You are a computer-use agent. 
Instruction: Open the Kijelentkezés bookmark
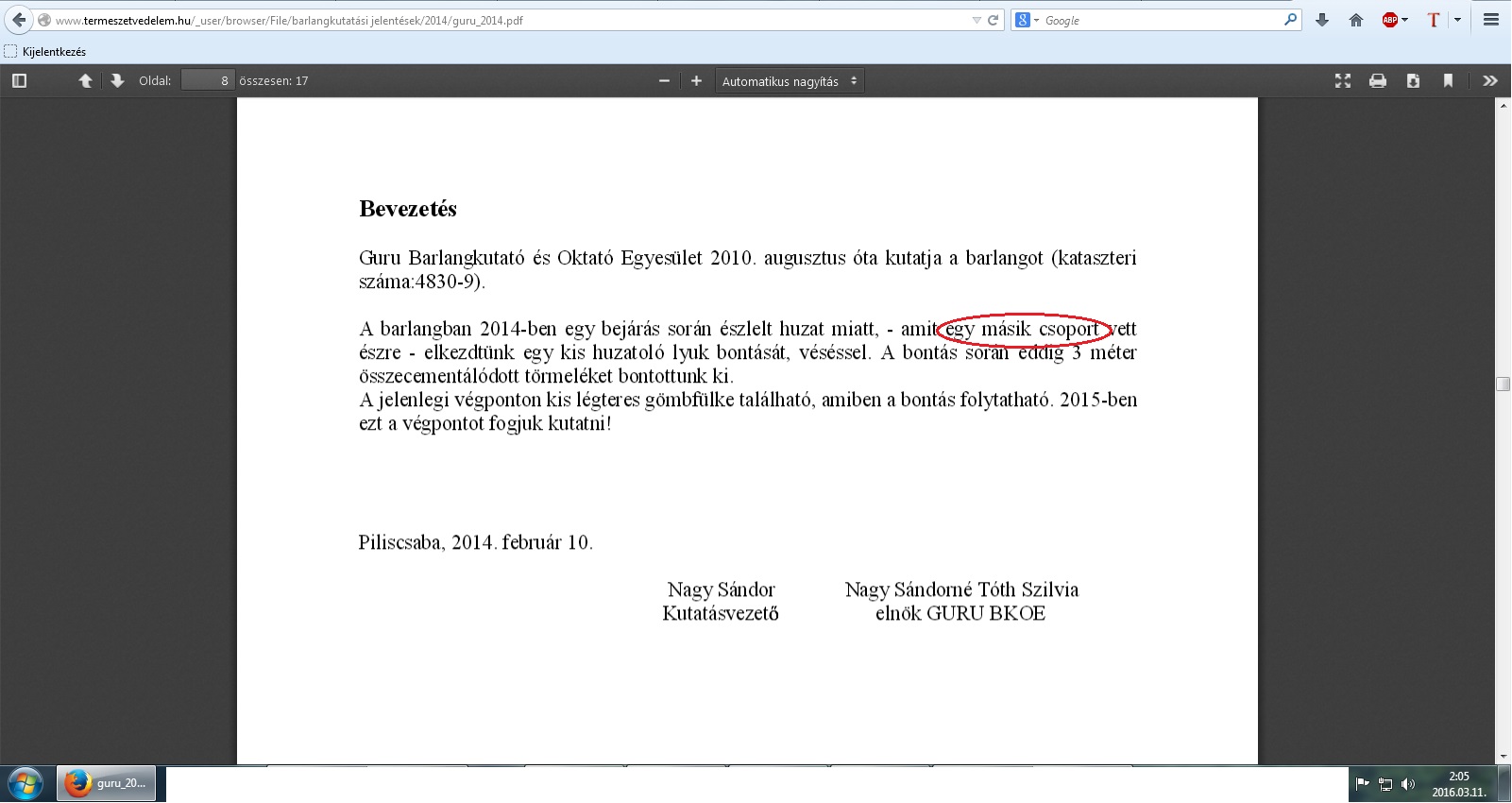coord(45,52)
